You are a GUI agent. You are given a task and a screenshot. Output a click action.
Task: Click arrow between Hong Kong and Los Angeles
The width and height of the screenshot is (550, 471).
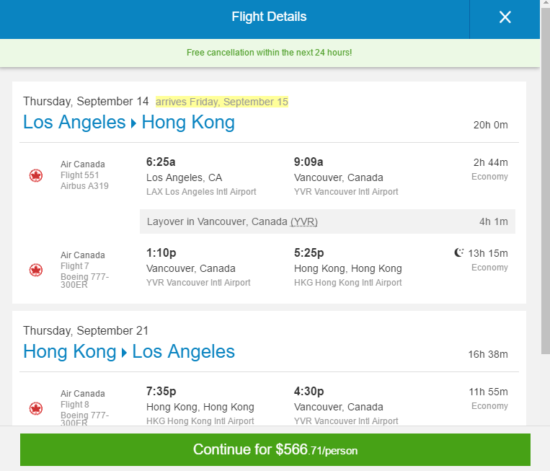coord(124,352)
